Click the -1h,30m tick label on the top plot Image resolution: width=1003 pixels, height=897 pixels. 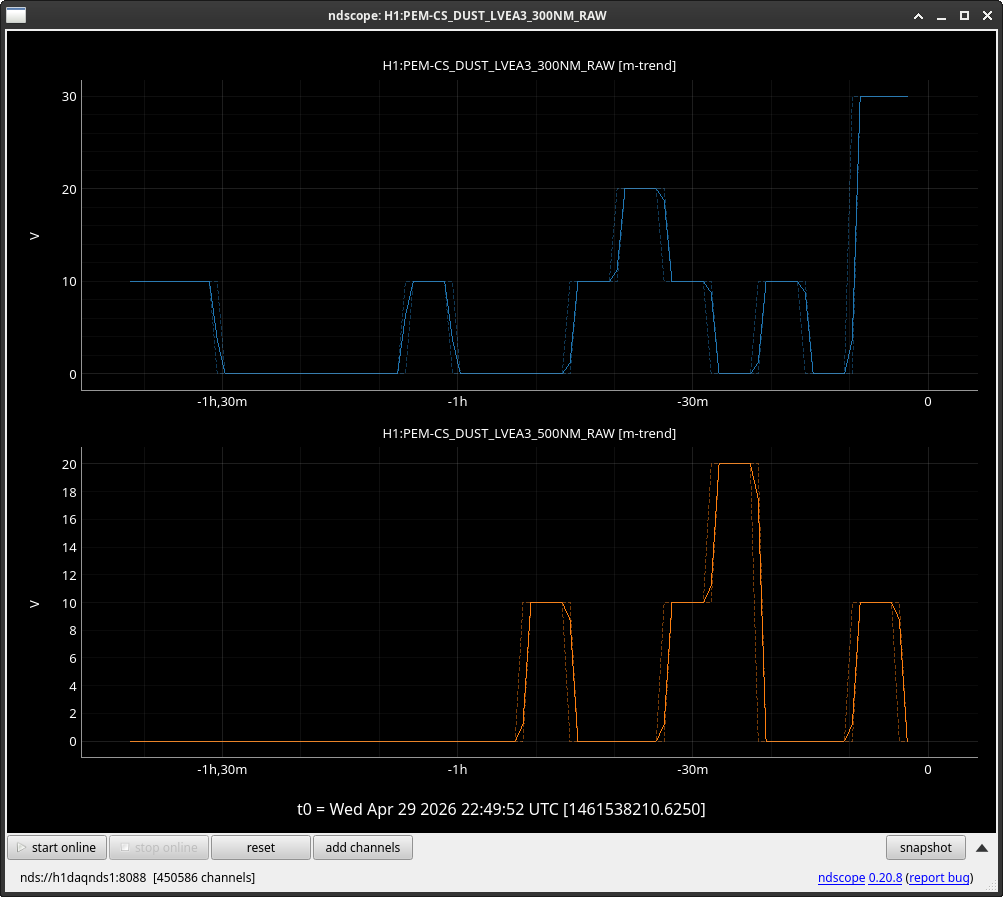pos(222,402)
